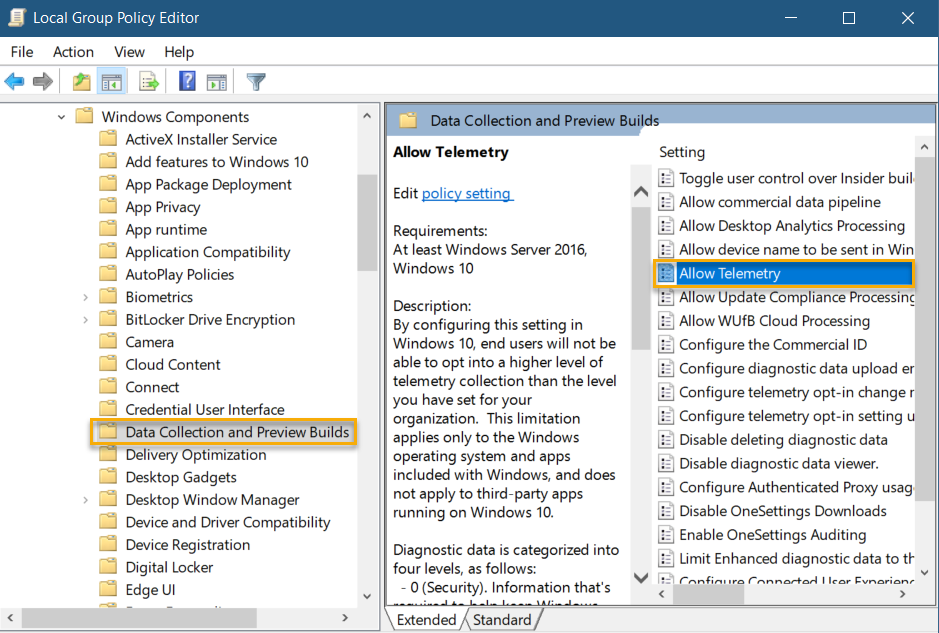Click the Show/Hide Action Pane icon
Viewport: 939px width, 633px height.
216,81
